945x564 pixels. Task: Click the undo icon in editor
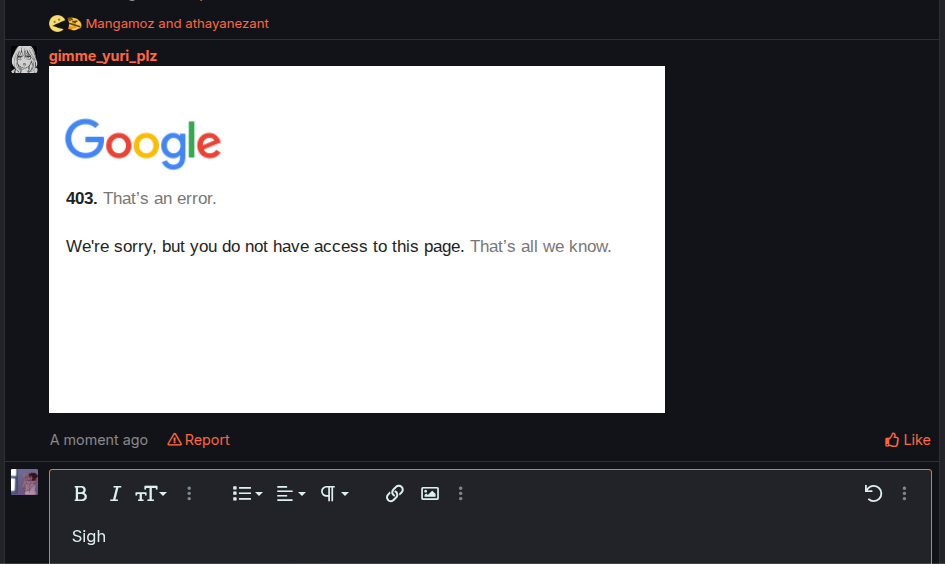pos(873,493)
